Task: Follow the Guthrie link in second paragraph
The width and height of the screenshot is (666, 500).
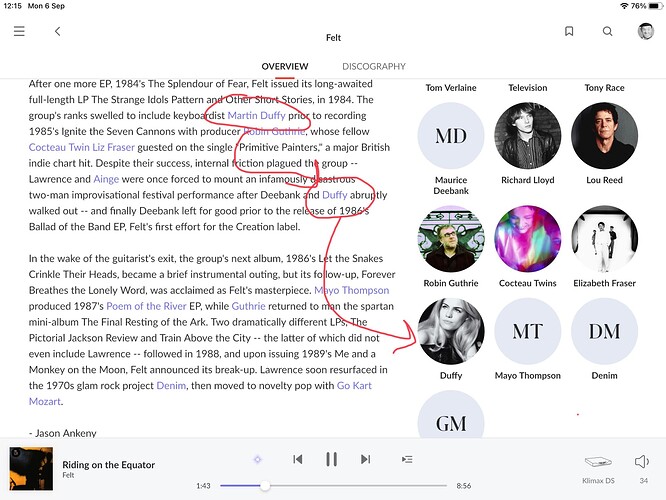Action: pyautogui.click(x=248, y=306)
